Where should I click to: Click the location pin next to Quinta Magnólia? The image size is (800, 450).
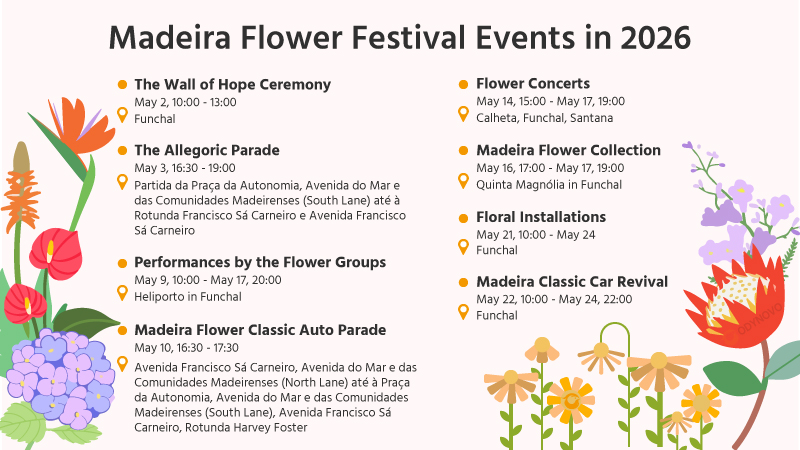[x=463, y=181]
